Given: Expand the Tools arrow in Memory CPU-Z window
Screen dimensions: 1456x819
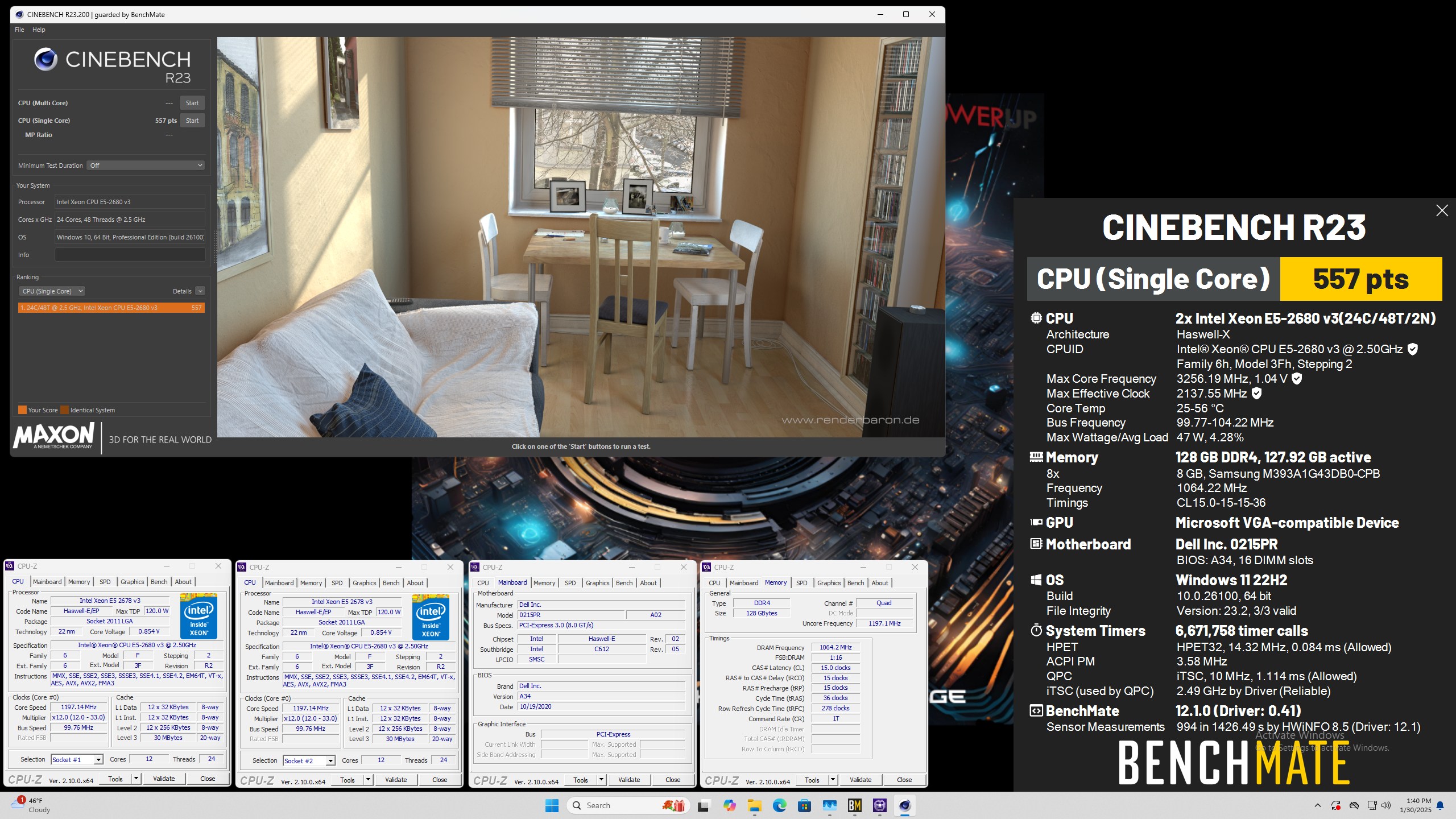Looking at the screenshot, I should pos(833,780).
